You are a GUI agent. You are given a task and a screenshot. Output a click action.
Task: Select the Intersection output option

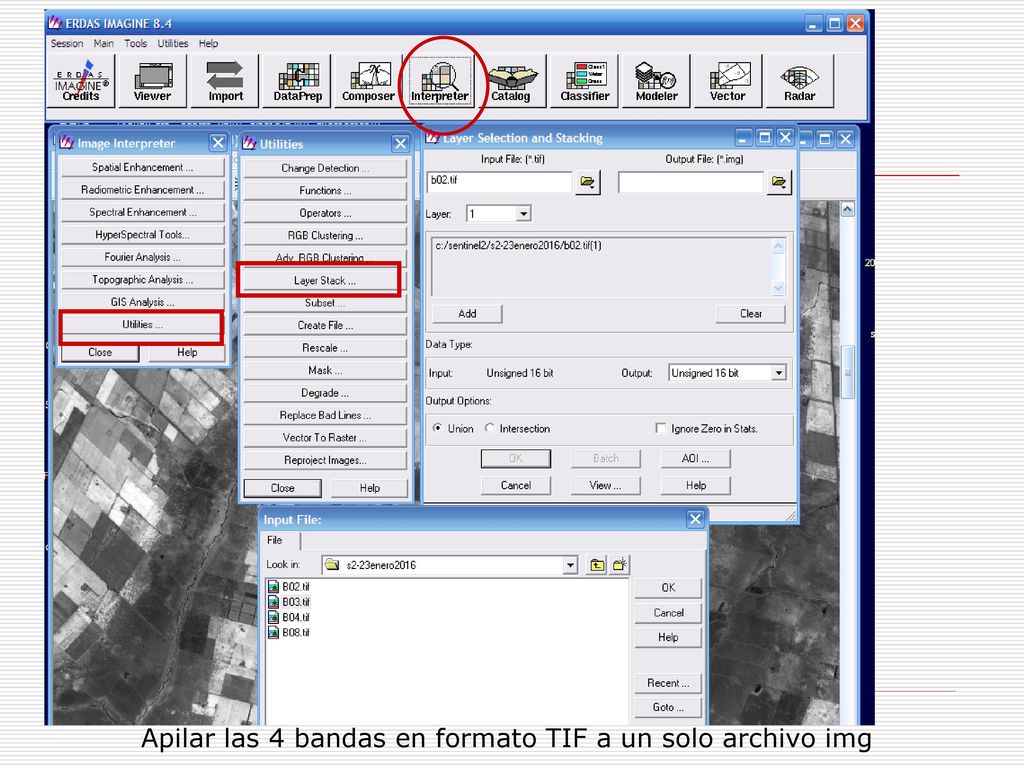(490, 428)
